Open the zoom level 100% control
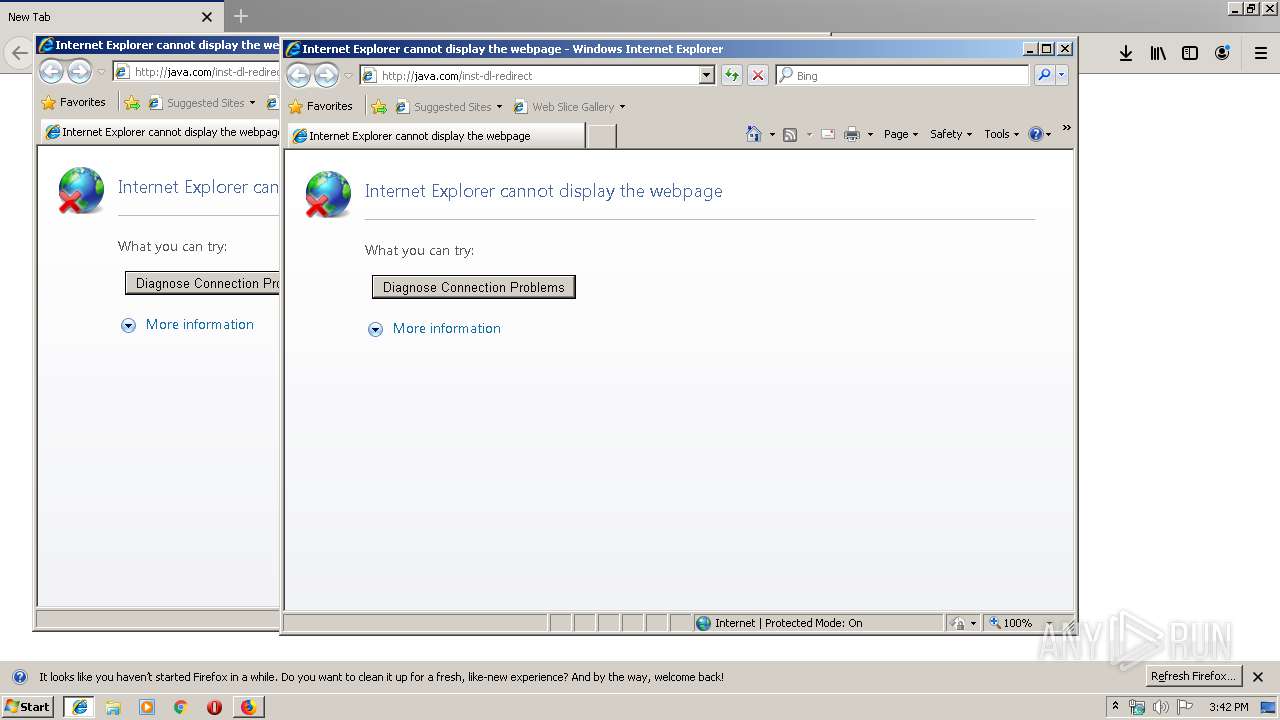The height and width of the screenshot is (720, 1280). pos(1020,623)
